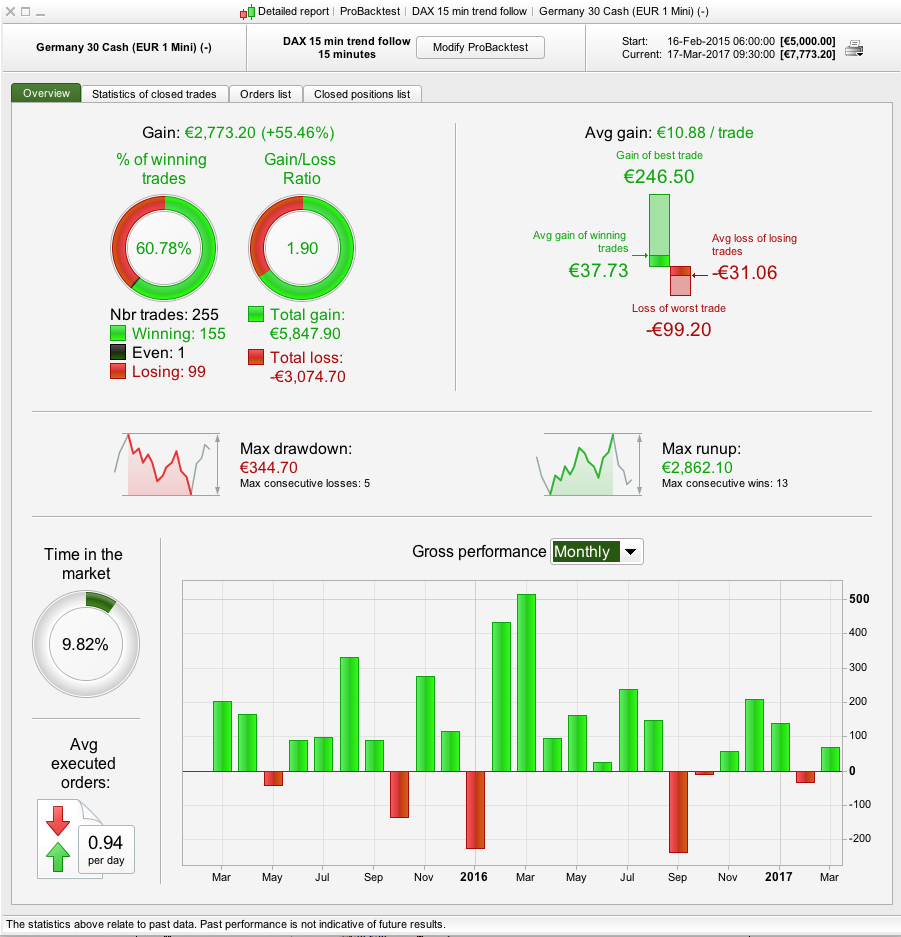Switch to Statistics of closed trades tab
Screen dimensions: 901x937
pyautogui.click(x=154, y=94)
